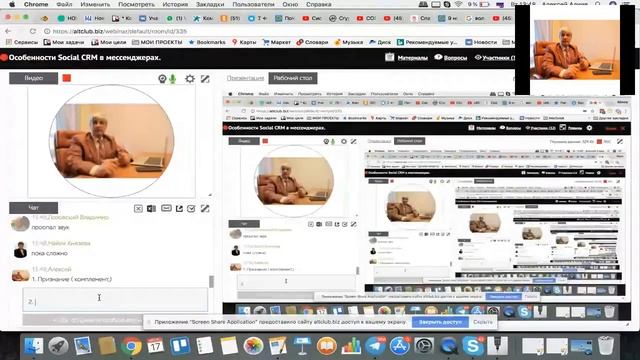Click the Материалы clipboard icon

pos(390,57)
